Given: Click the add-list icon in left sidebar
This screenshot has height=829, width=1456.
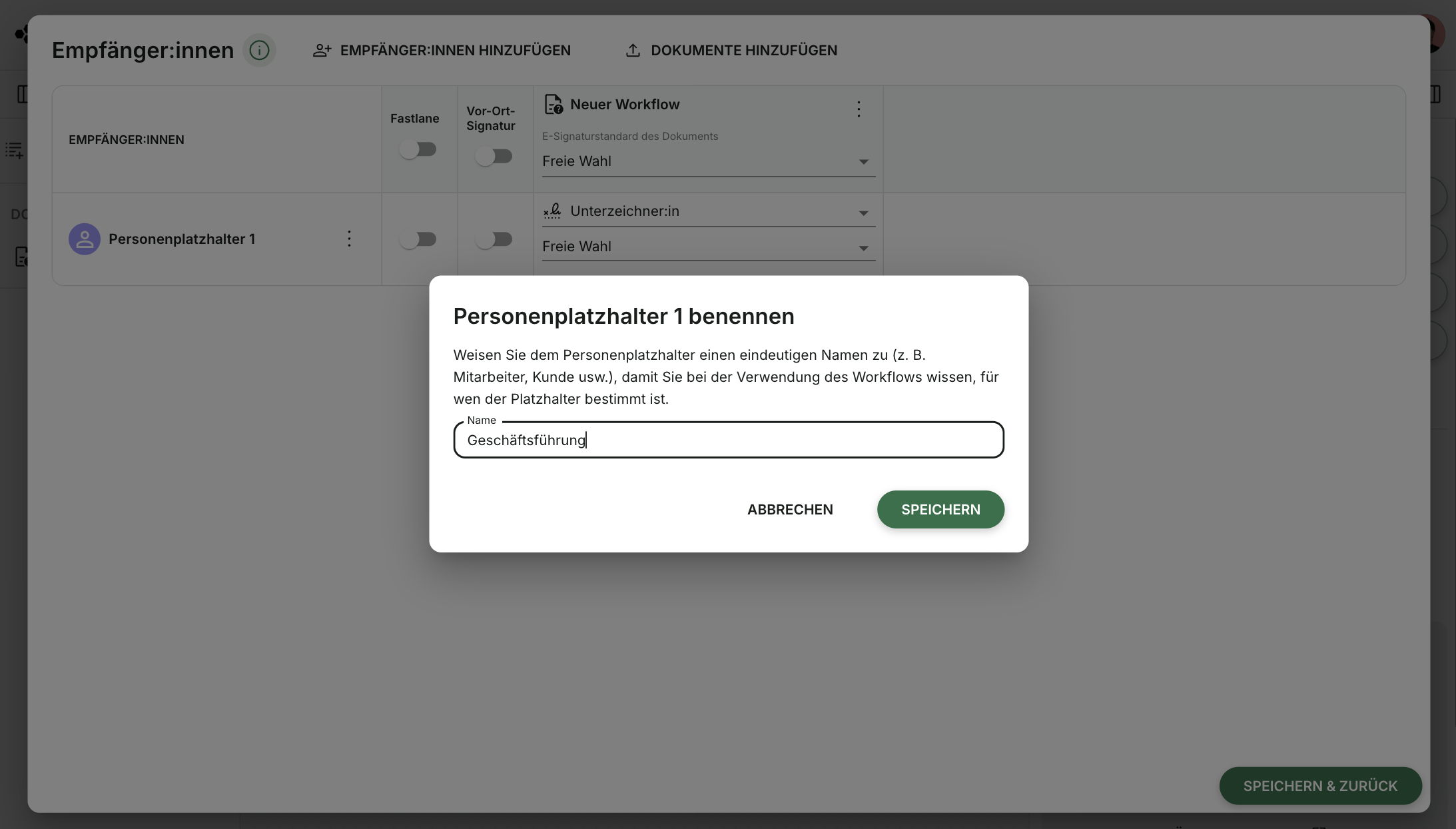Looking at the screenshot, I should [x=14, y=151].
